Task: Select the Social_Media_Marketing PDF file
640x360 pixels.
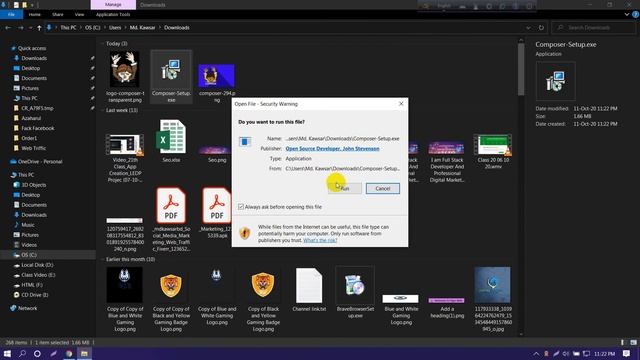Action: click(171, 206)
